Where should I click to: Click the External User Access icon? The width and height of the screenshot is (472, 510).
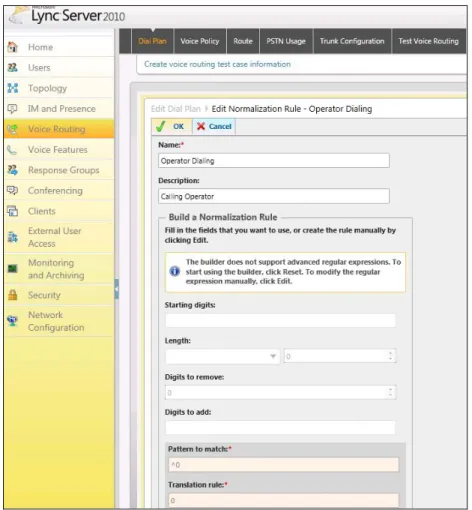12,237
